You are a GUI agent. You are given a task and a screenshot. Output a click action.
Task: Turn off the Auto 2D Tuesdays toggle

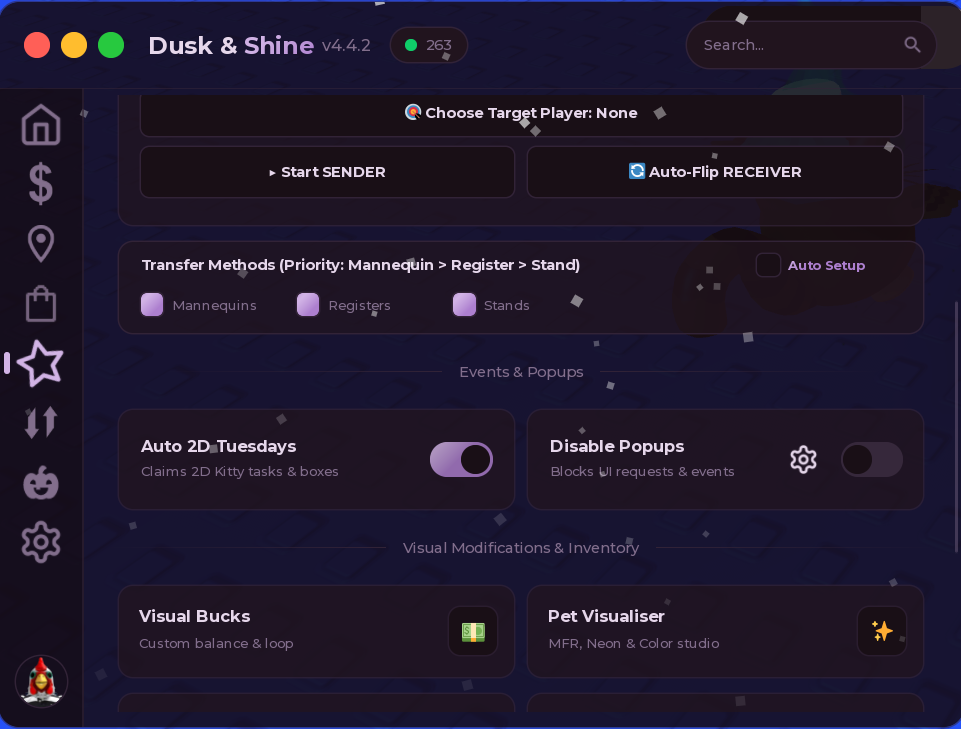pos(461,459)
